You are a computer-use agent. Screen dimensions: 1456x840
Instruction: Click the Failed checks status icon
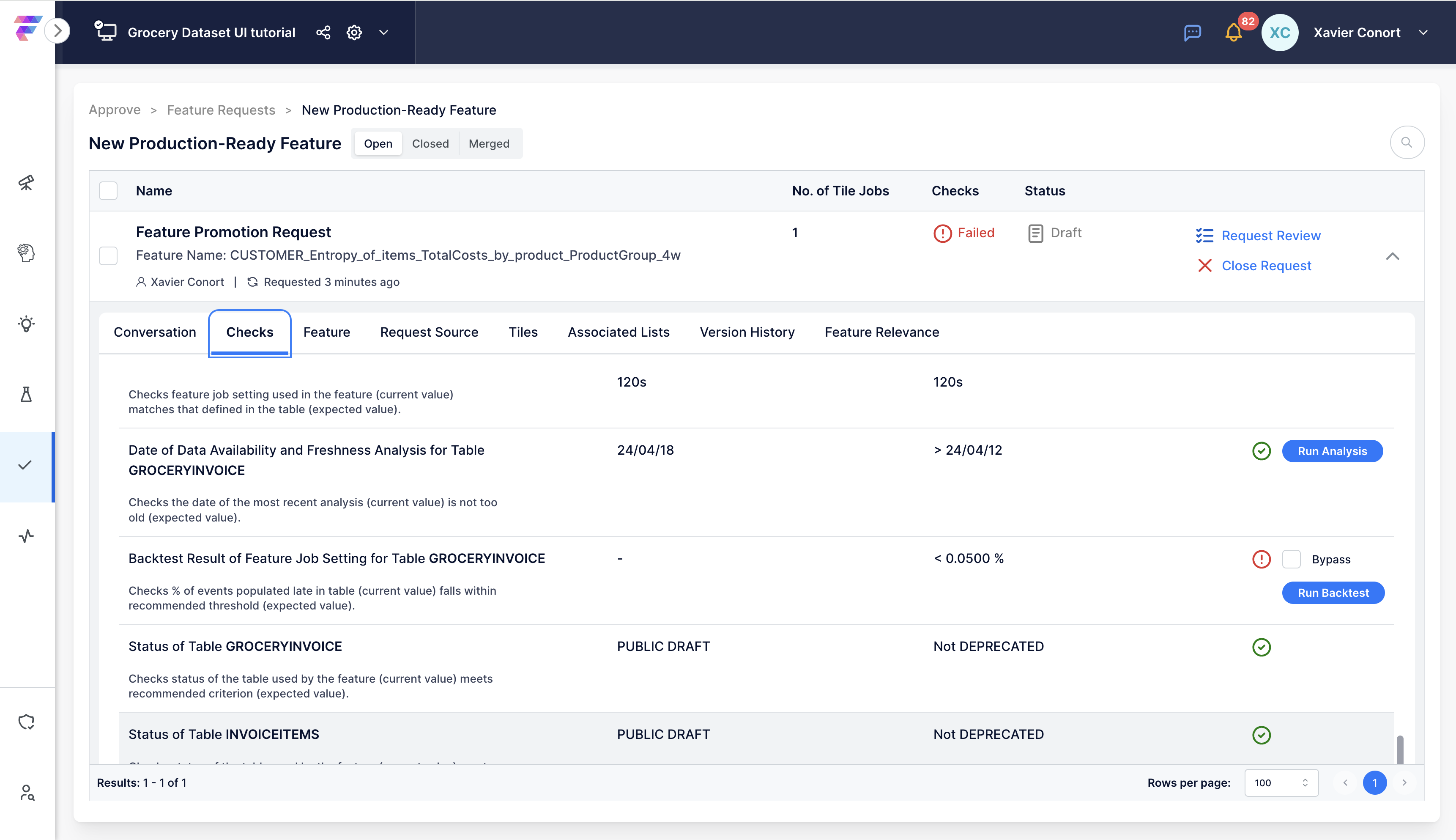pos(942,233)
